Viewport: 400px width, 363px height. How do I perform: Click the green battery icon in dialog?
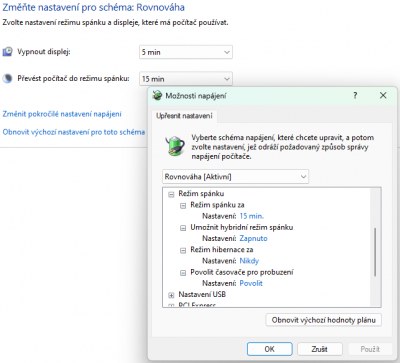click(175, 146)
